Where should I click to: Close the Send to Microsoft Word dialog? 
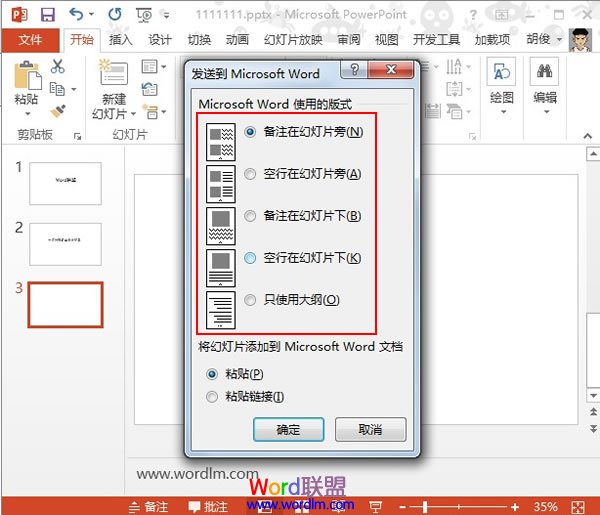pos(391,70)
